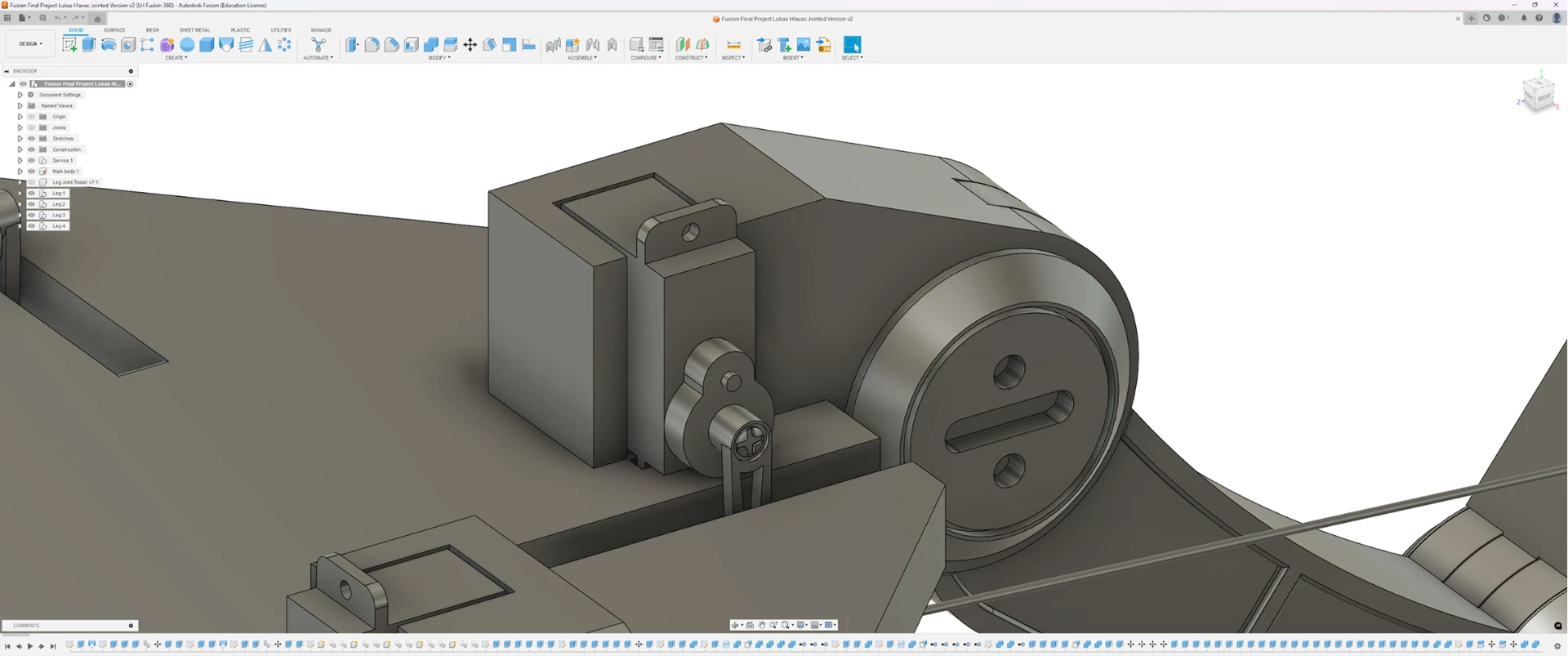1568x656 pixels.
Task: Open the notifications bell
Action: 1524,18
